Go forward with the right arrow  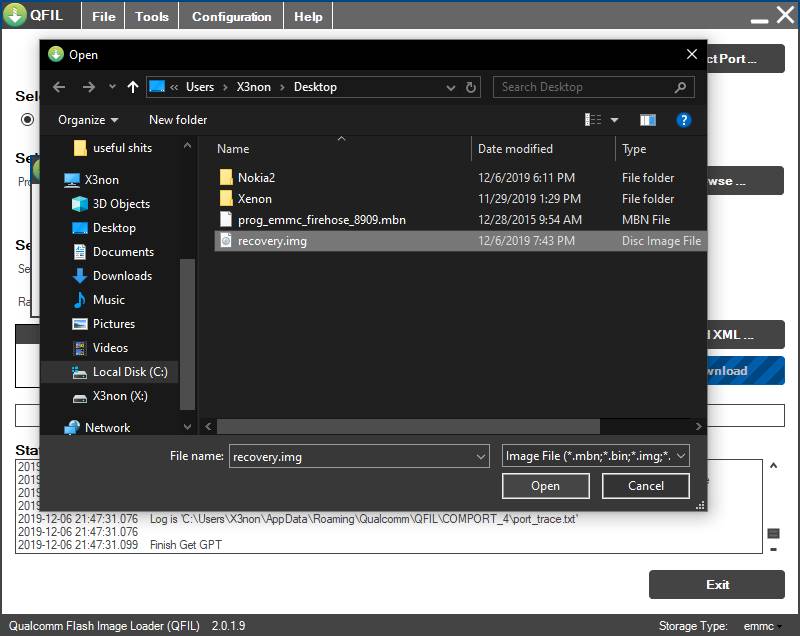(89, 87)
